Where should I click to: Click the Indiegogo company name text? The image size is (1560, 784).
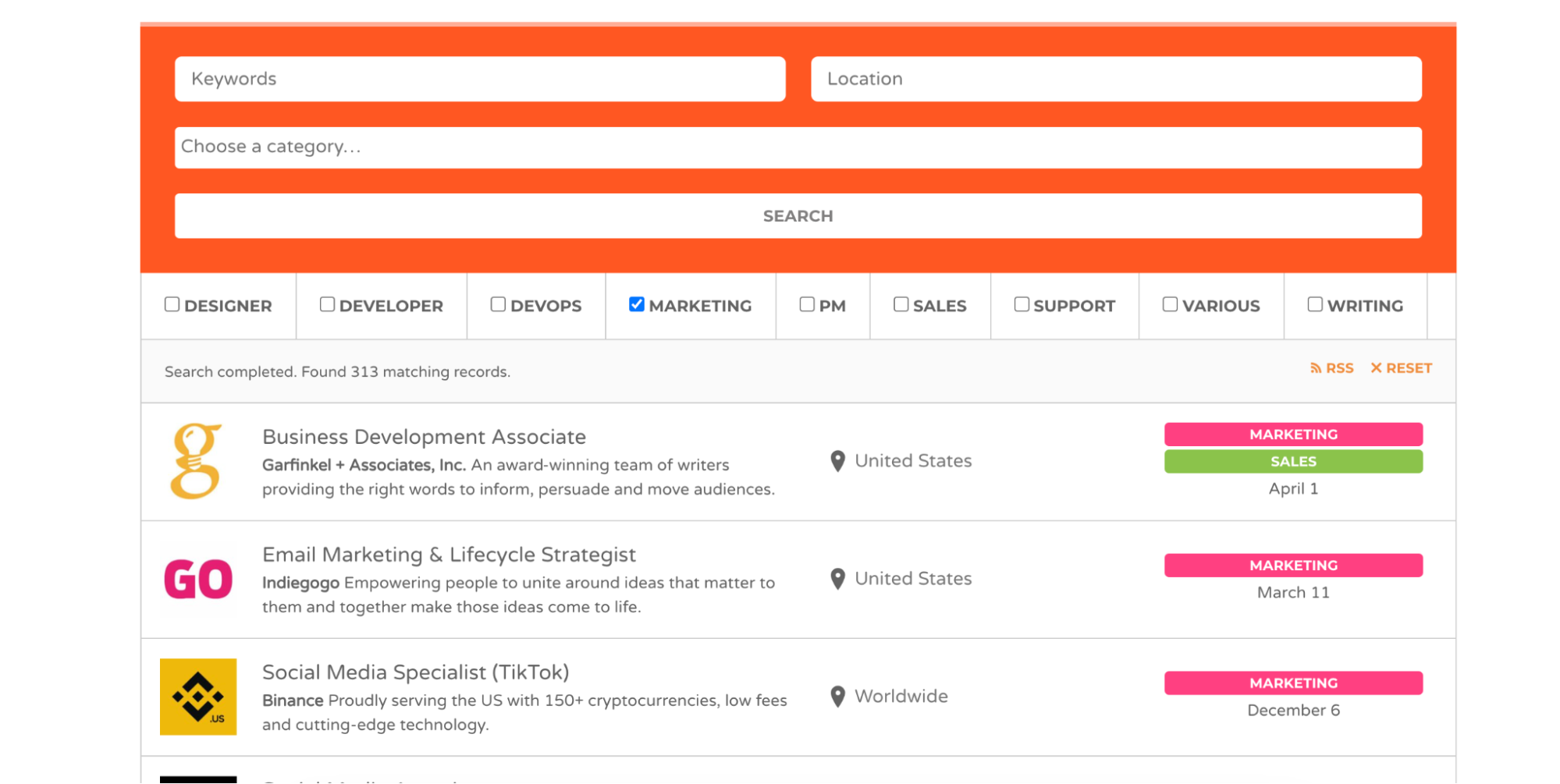(x=300, y=583)
